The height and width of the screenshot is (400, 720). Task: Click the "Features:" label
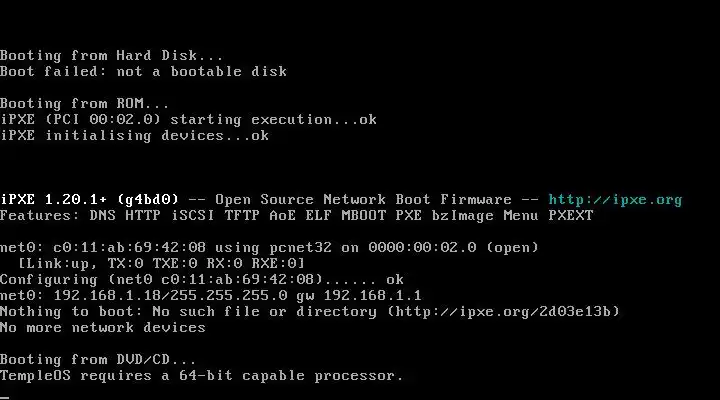[x=40, y=215]
